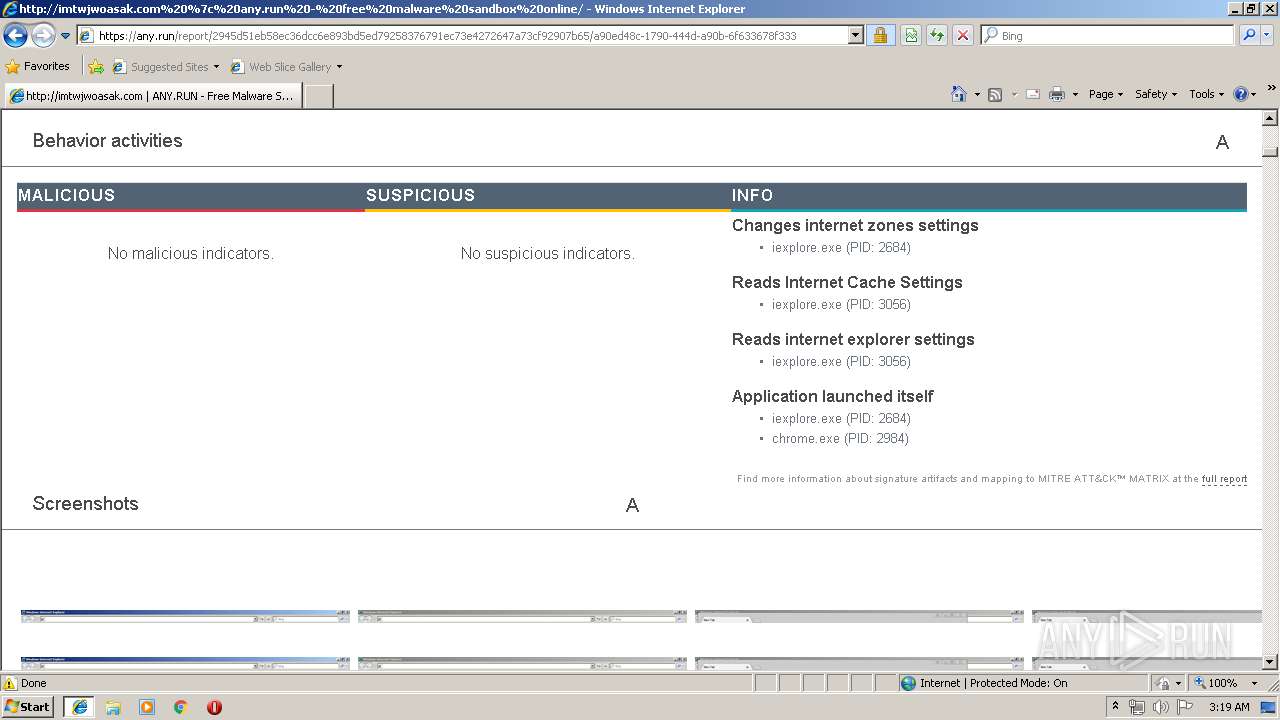Select the ANY.RUN Free Malware Sandbox tab
1280x720 pixels.
[153, 96]
